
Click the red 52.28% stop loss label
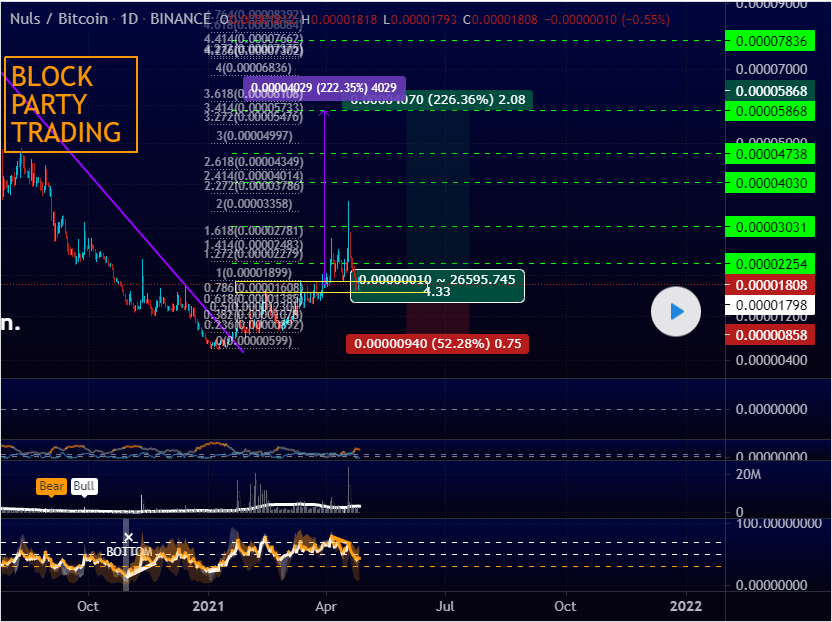click(437, 344)
